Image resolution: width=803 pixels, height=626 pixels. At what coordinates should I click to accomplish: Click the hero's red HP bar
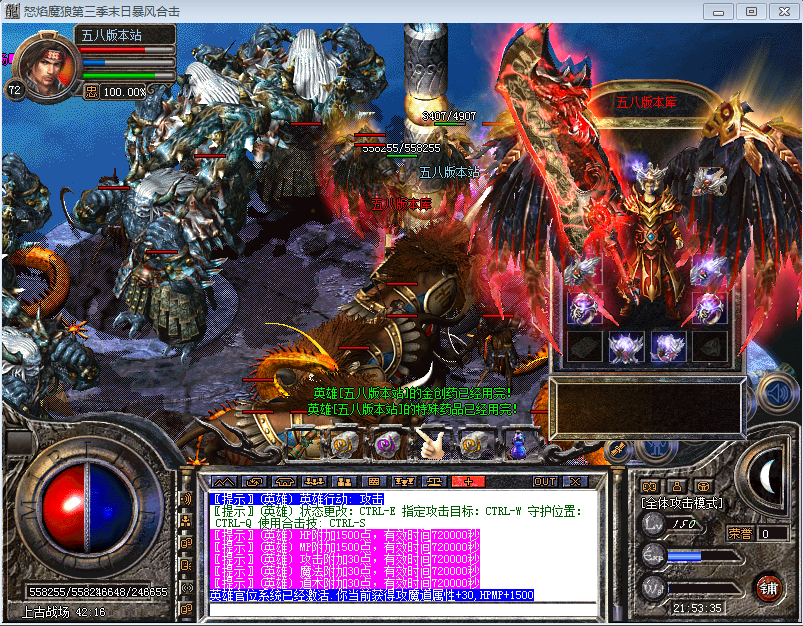[x=128, y=50]
